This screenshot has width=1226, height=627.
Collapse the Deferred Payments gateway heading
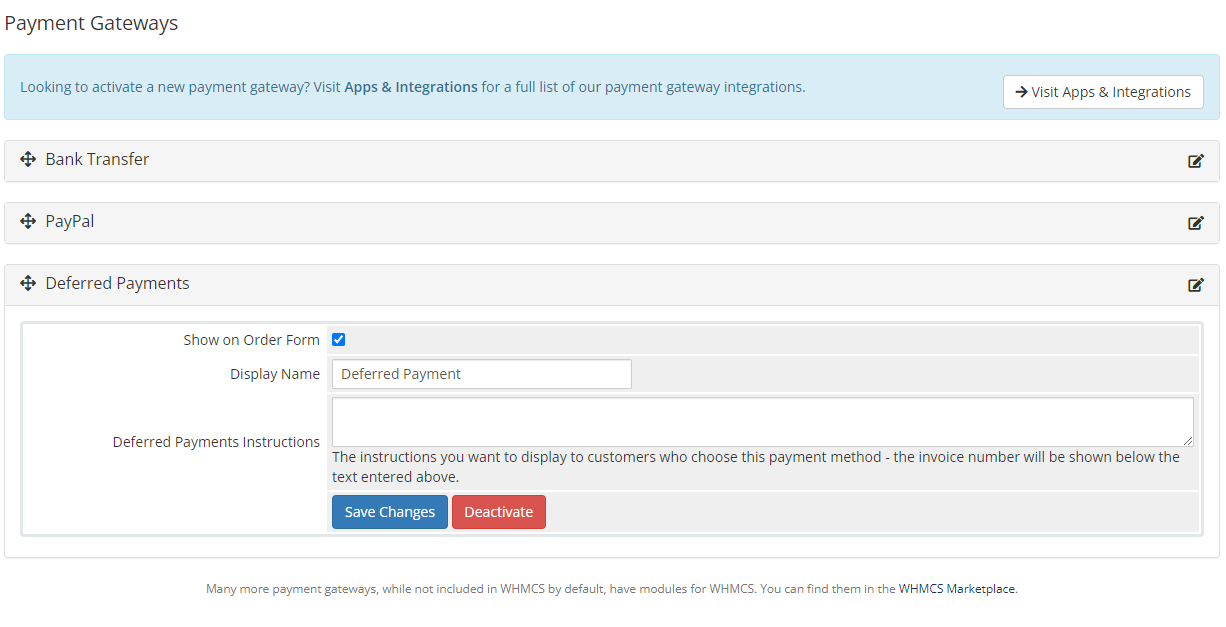point(117,284)
